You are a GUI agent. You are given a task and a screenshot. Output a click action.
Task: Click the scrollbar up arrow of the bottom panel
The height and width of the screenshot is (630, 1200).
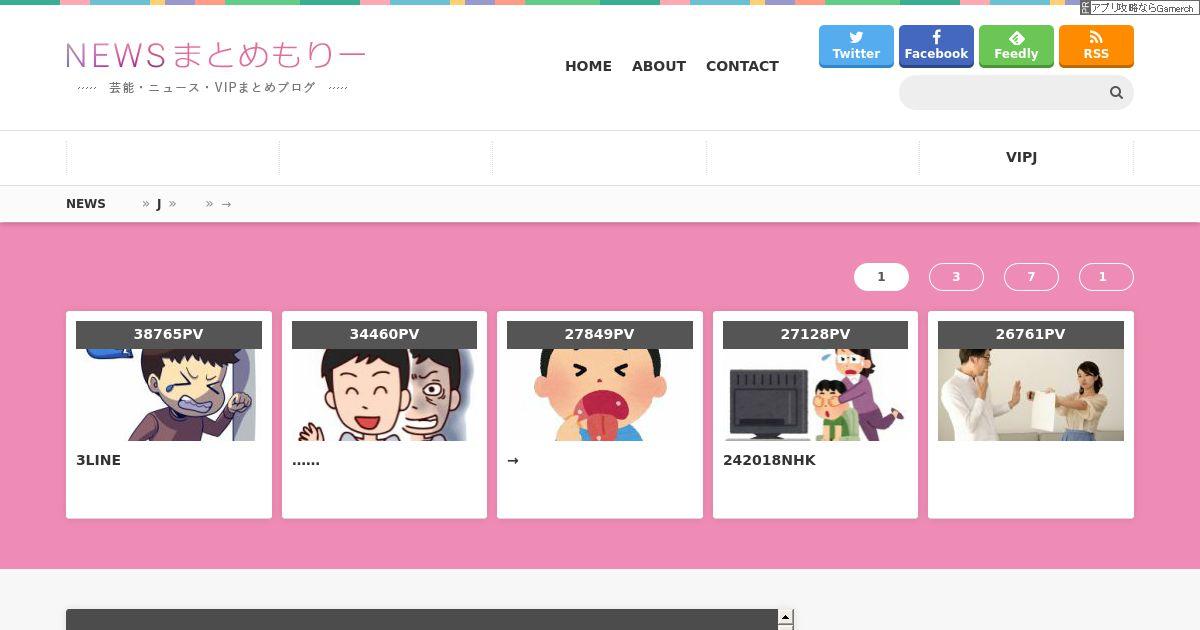(x=786, y=617)
